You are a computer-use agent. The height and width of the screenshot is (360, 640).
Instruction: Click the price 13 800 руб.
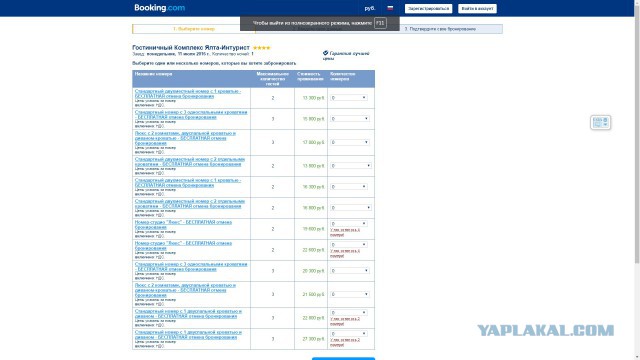(x=313, y=166)
